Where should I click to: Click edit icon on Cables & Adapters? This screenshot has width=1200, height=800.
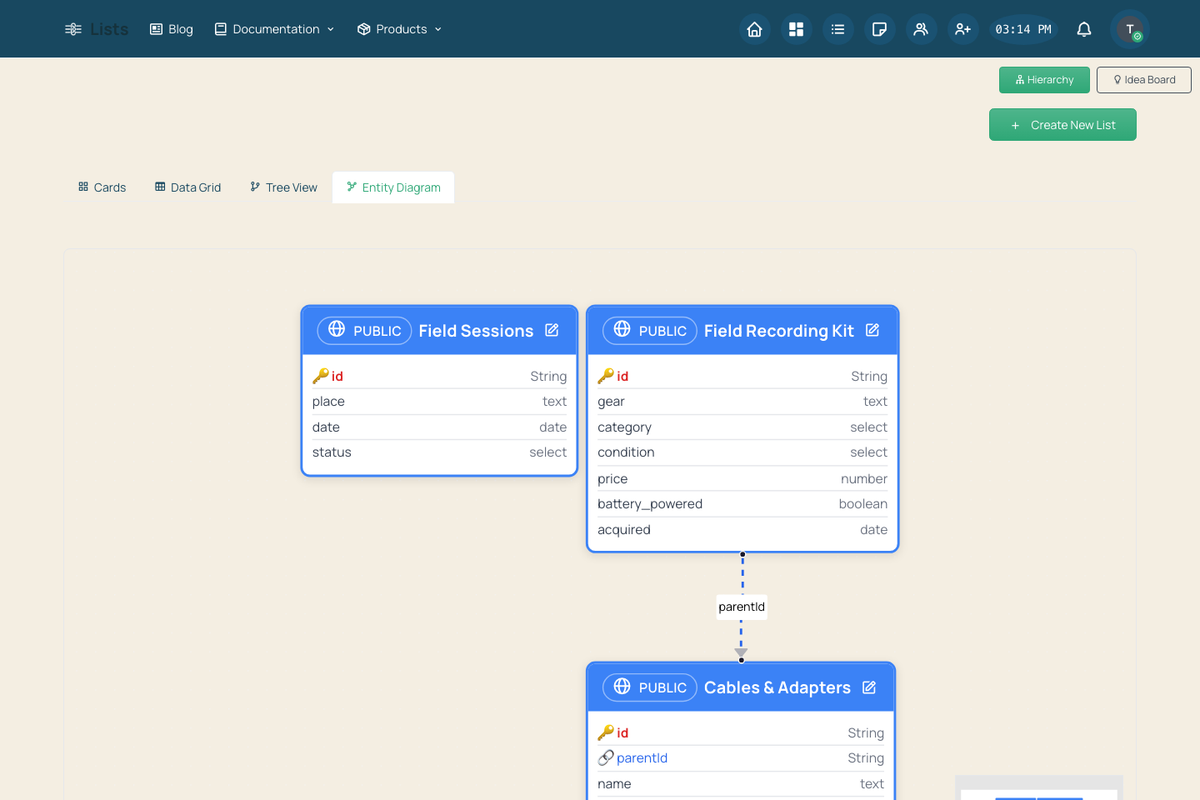pos(869,687)
